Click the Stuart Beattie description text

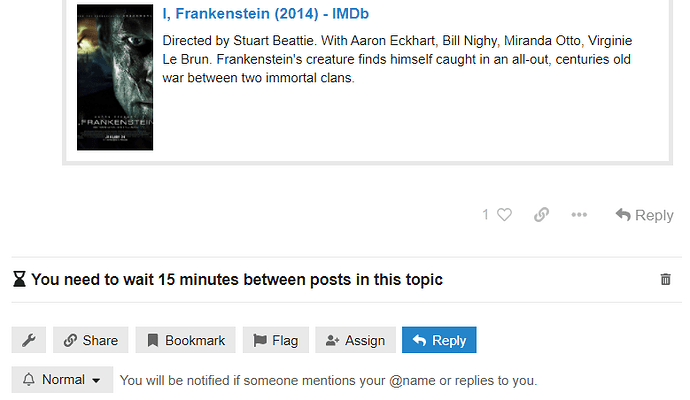point(397,59)
